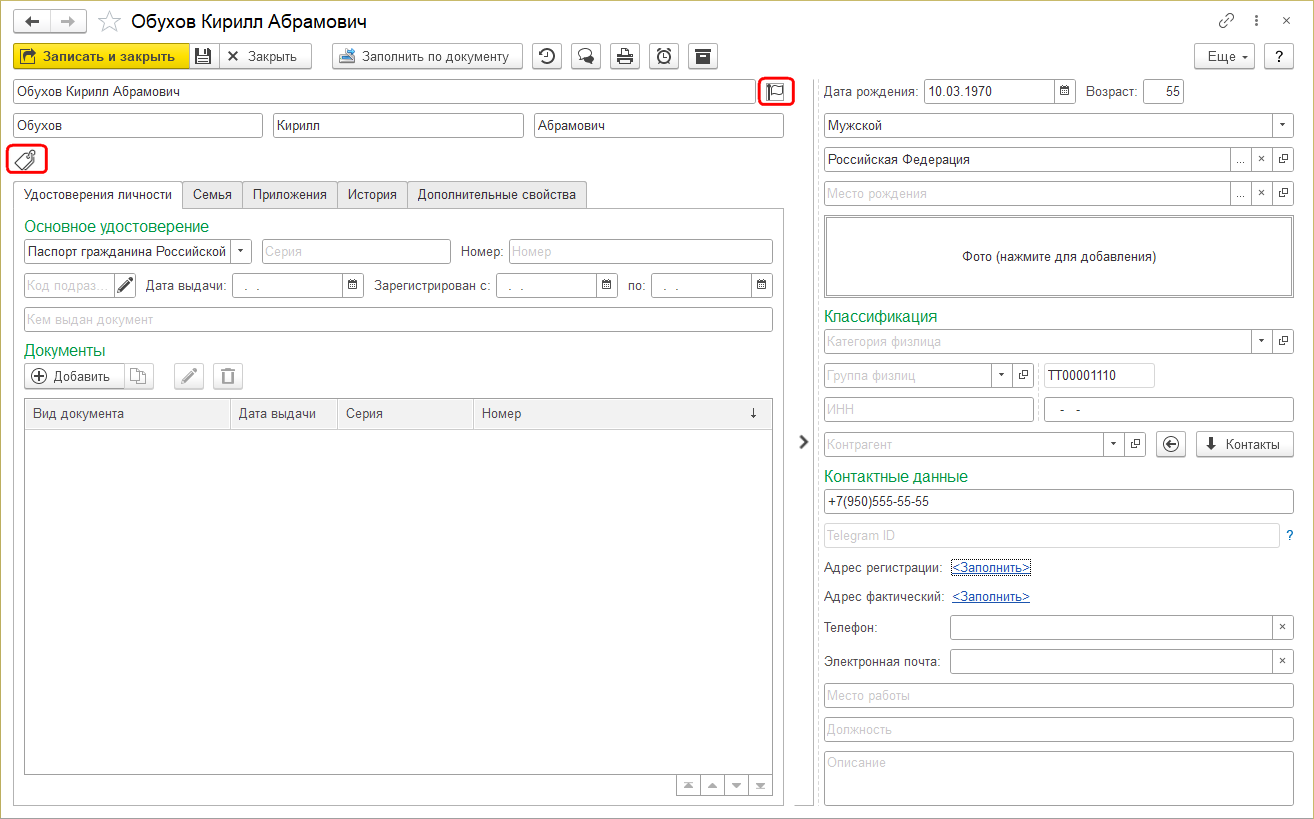Click the Записать и закрыть button
Screen dimensions: 1314x819
point(101,56)
